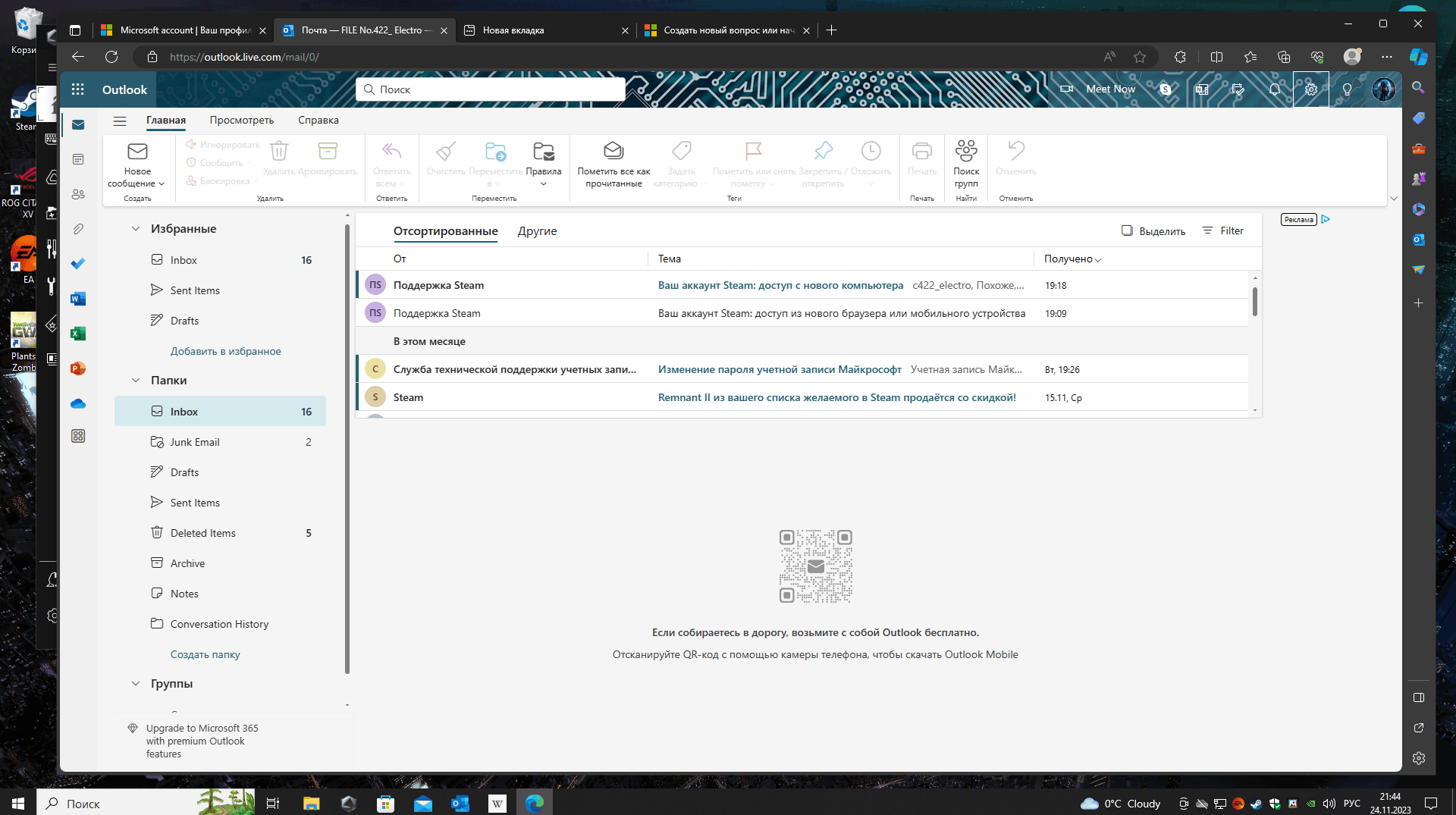Open More apps in left rail
The image size is (1456, 815).
pyautogui.click(x=78, y=436)
